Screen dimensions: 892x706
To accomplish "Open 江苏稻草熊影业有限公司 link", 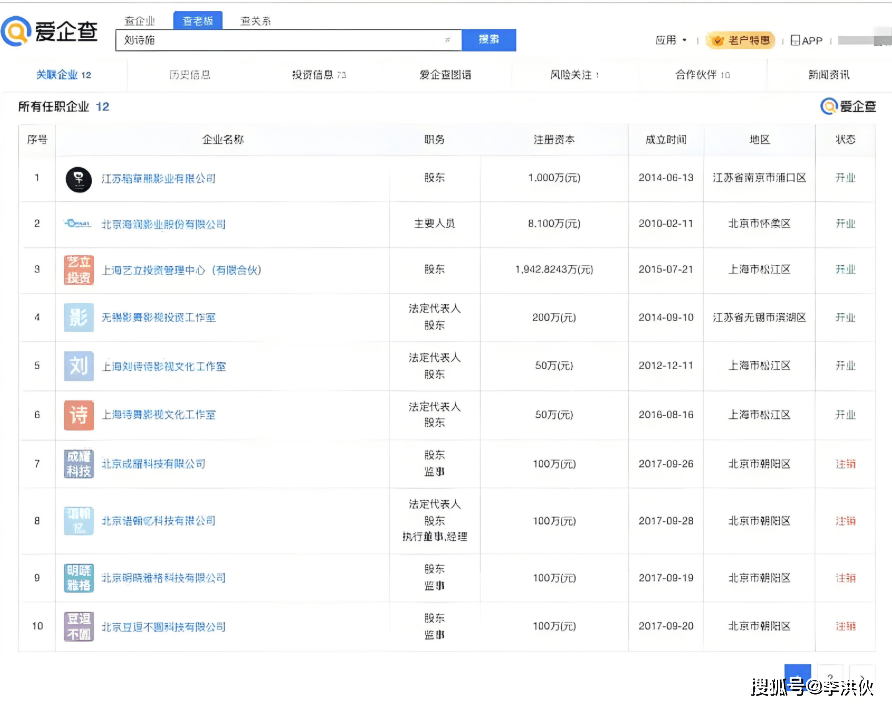I will (x=159, y=179).
